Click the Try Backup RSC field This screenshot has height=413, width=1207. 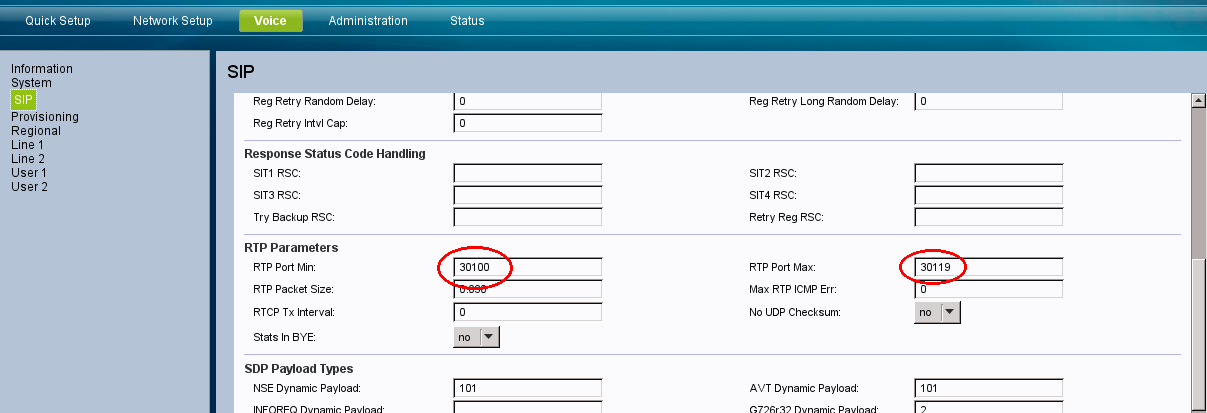coord(528,217)
